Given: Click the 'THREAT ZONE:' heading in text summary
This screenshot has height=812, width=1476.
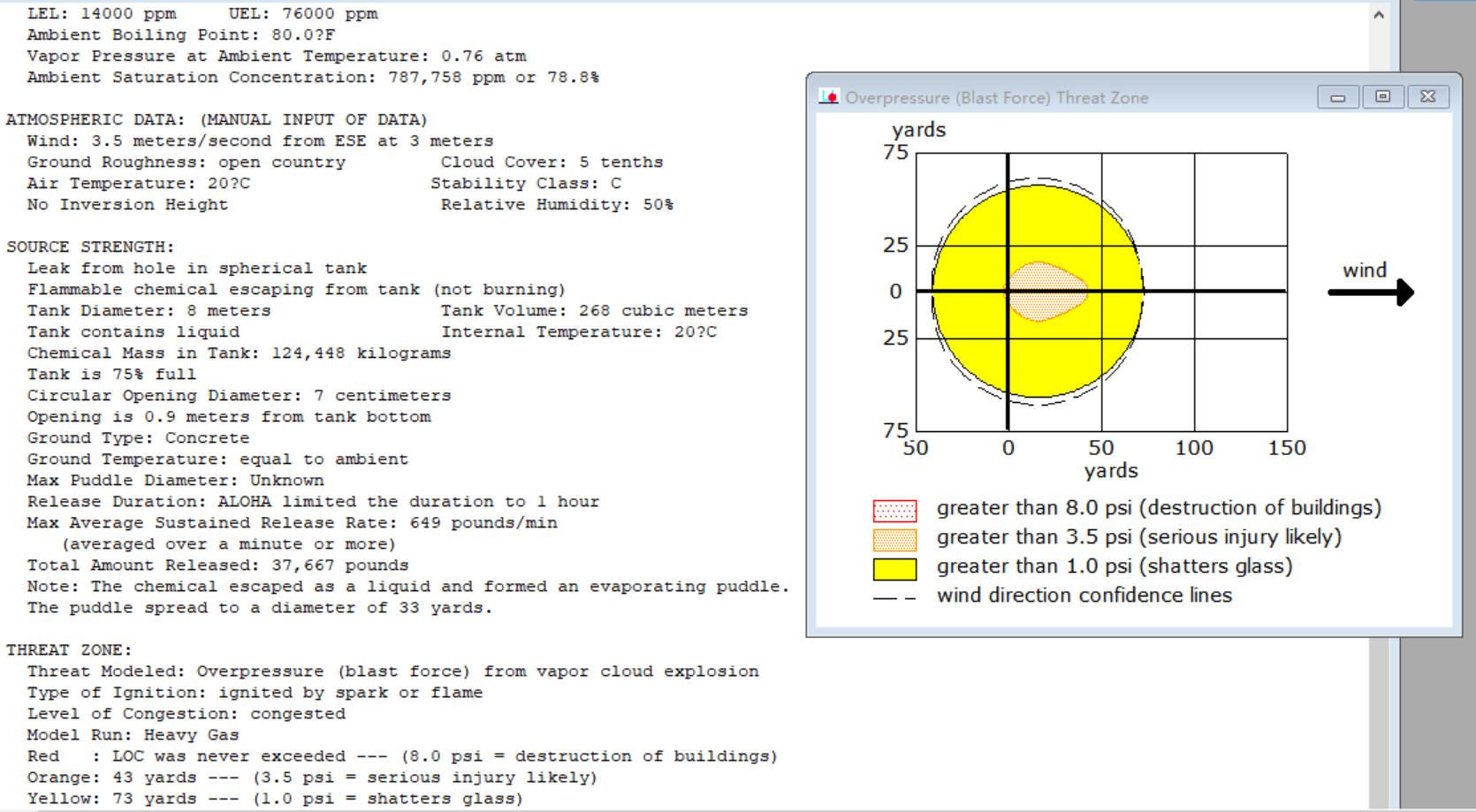Looking at the screenshot, I should pyautogui.click(x=69, y=650).
